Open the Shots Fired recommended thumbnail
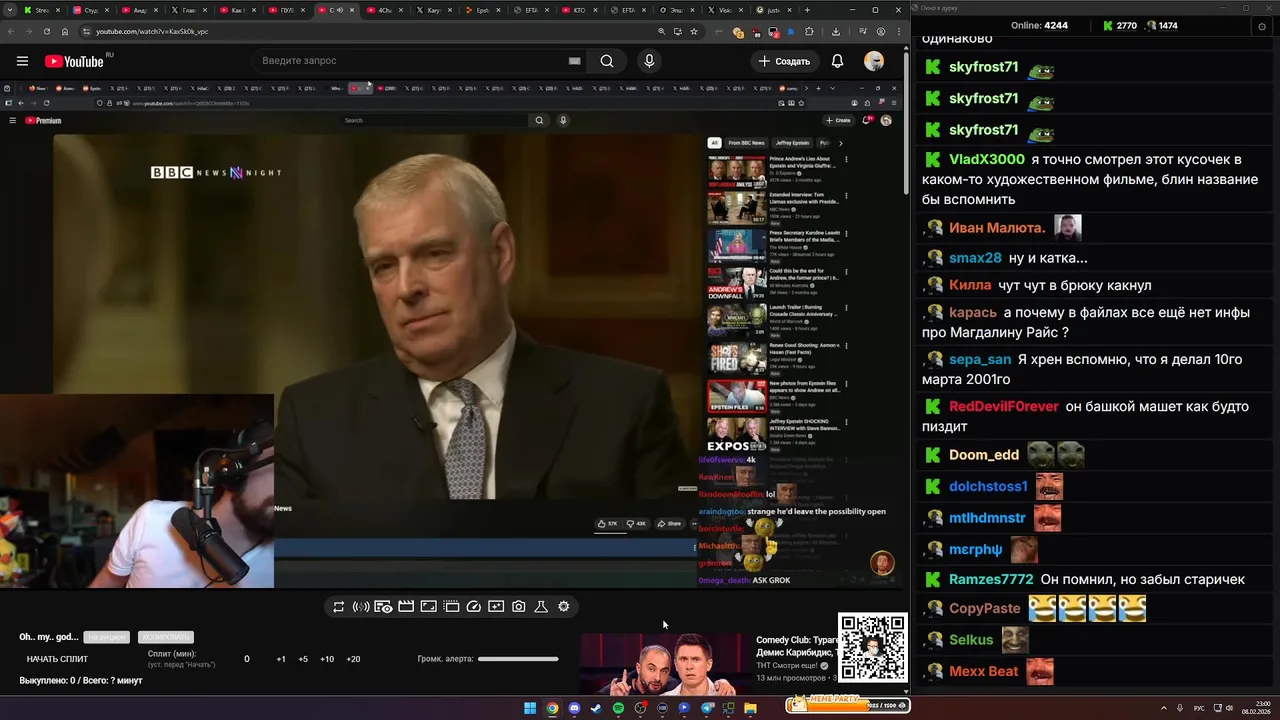This screenshot has height=720, width=1280. point(737,357)
